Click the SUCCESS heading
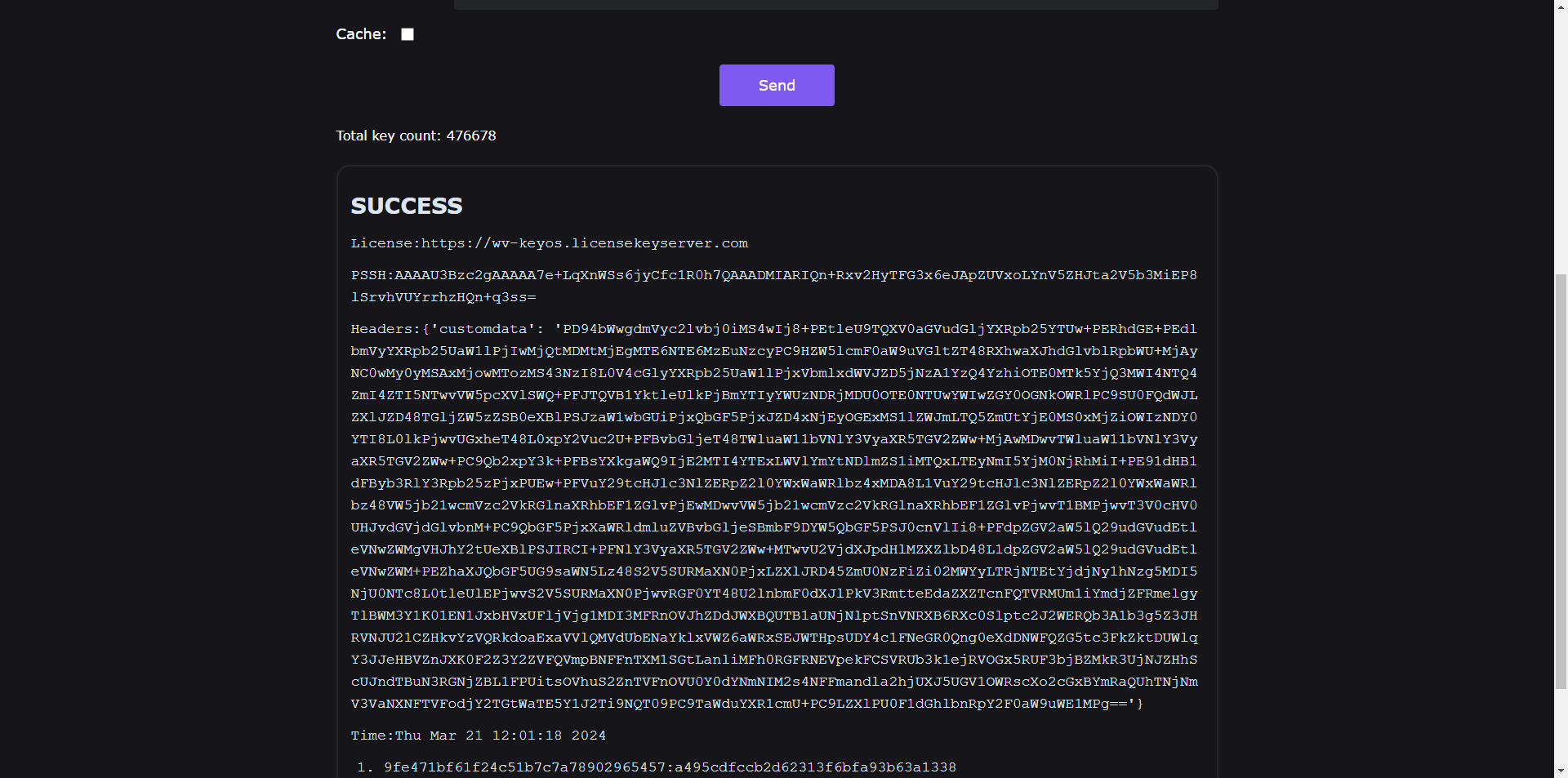Image resolution: width=1568 pixels, height=778 pixels. (x=407, y=206)
